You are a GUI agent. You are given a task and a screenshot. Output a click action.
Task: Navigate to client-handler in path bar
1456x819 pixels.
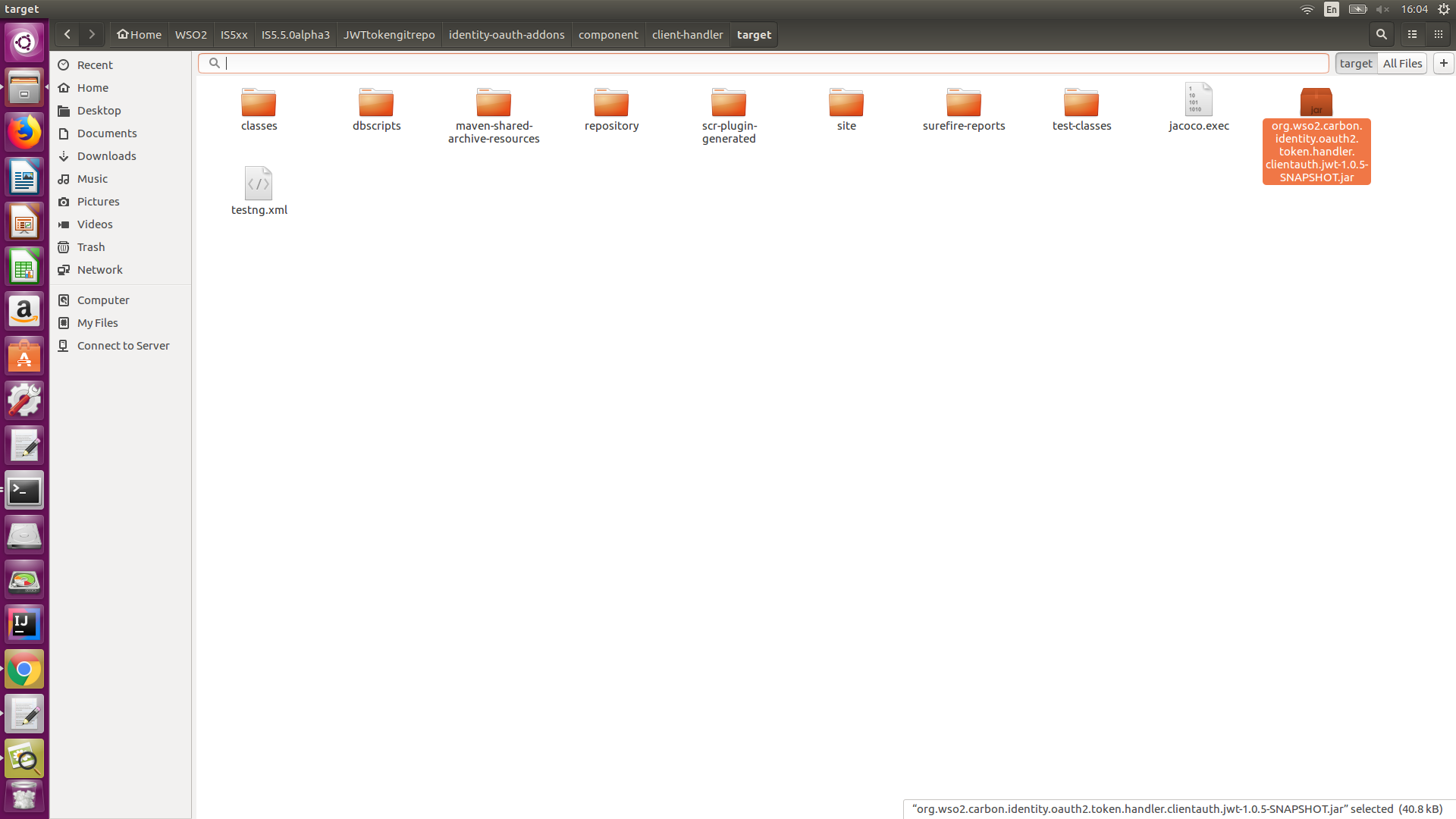[x=687, y=35]
